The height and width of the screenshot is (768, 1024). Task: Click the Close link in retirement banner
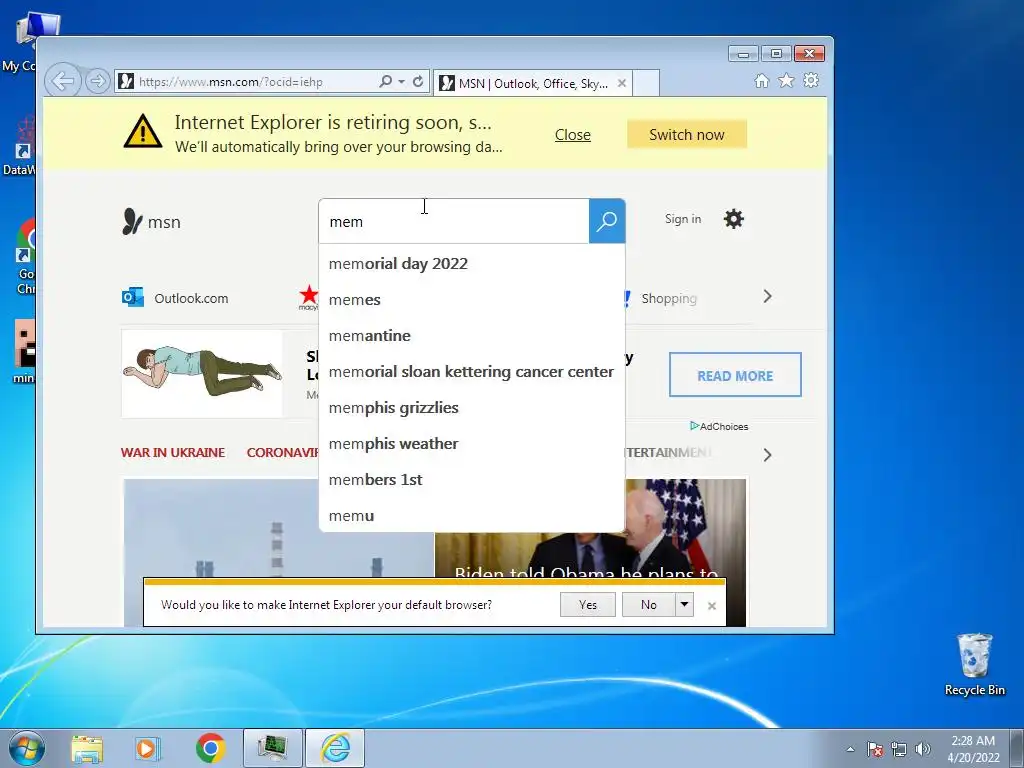pyautogui.click(x=573, y=135)
